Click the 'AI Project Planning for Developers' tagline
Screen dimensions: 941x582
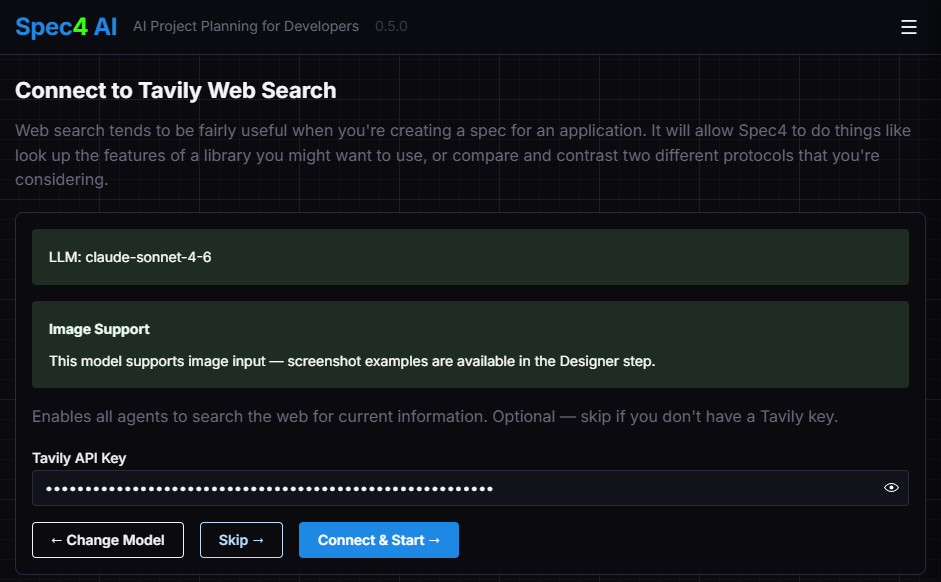(x=245, y=26)
